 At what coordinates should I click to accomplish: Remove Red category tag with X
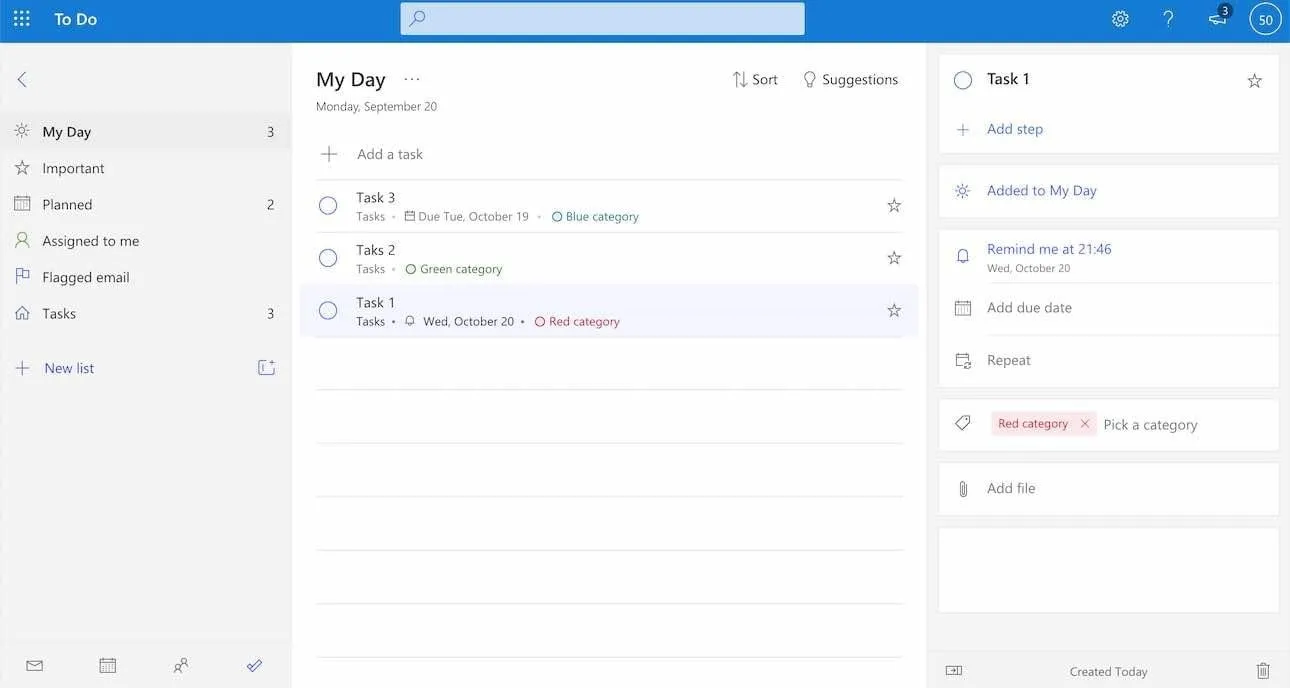point(1085,424)
